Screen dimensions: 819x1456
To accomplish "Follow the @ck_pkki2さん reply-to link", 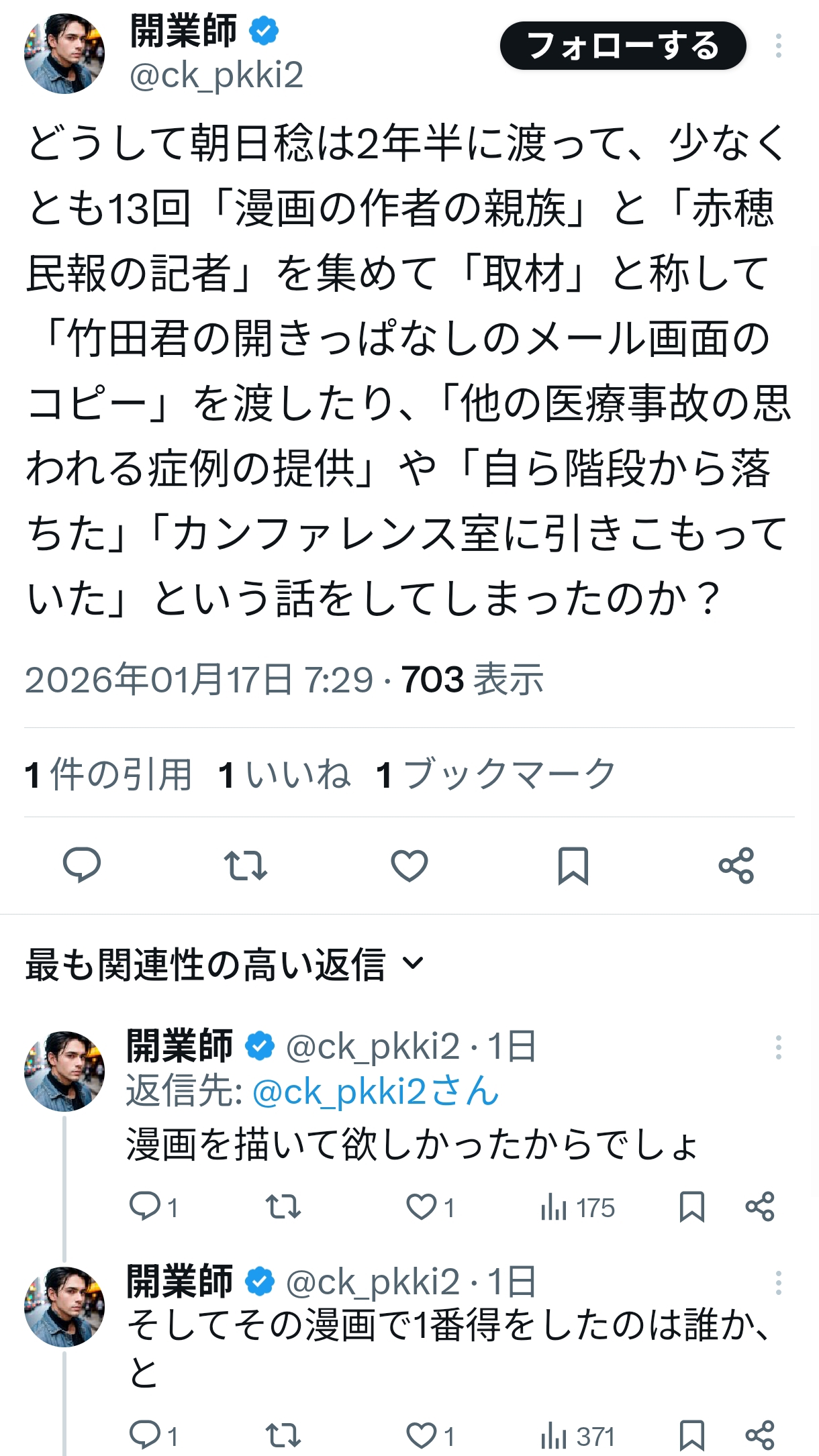I will pos(375,1092).
